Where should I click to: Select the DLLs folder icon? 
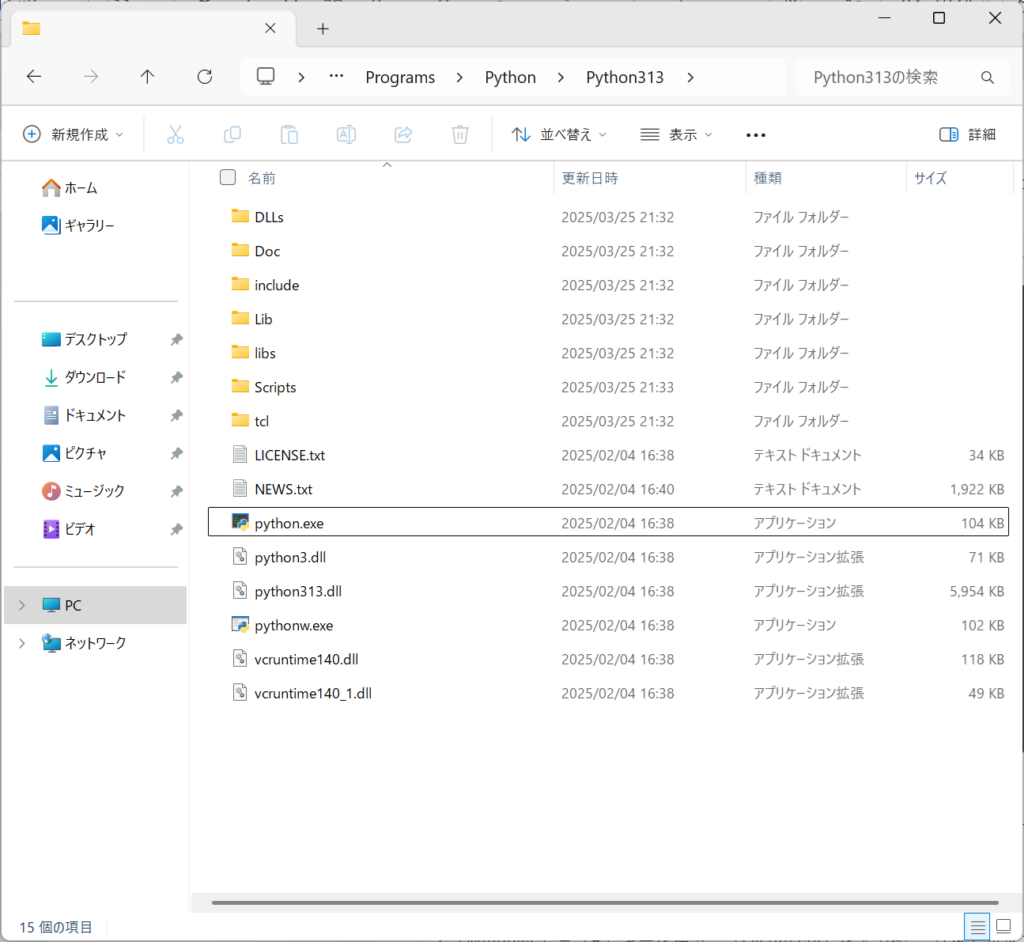pyautogui.click(x=240, y=216)
